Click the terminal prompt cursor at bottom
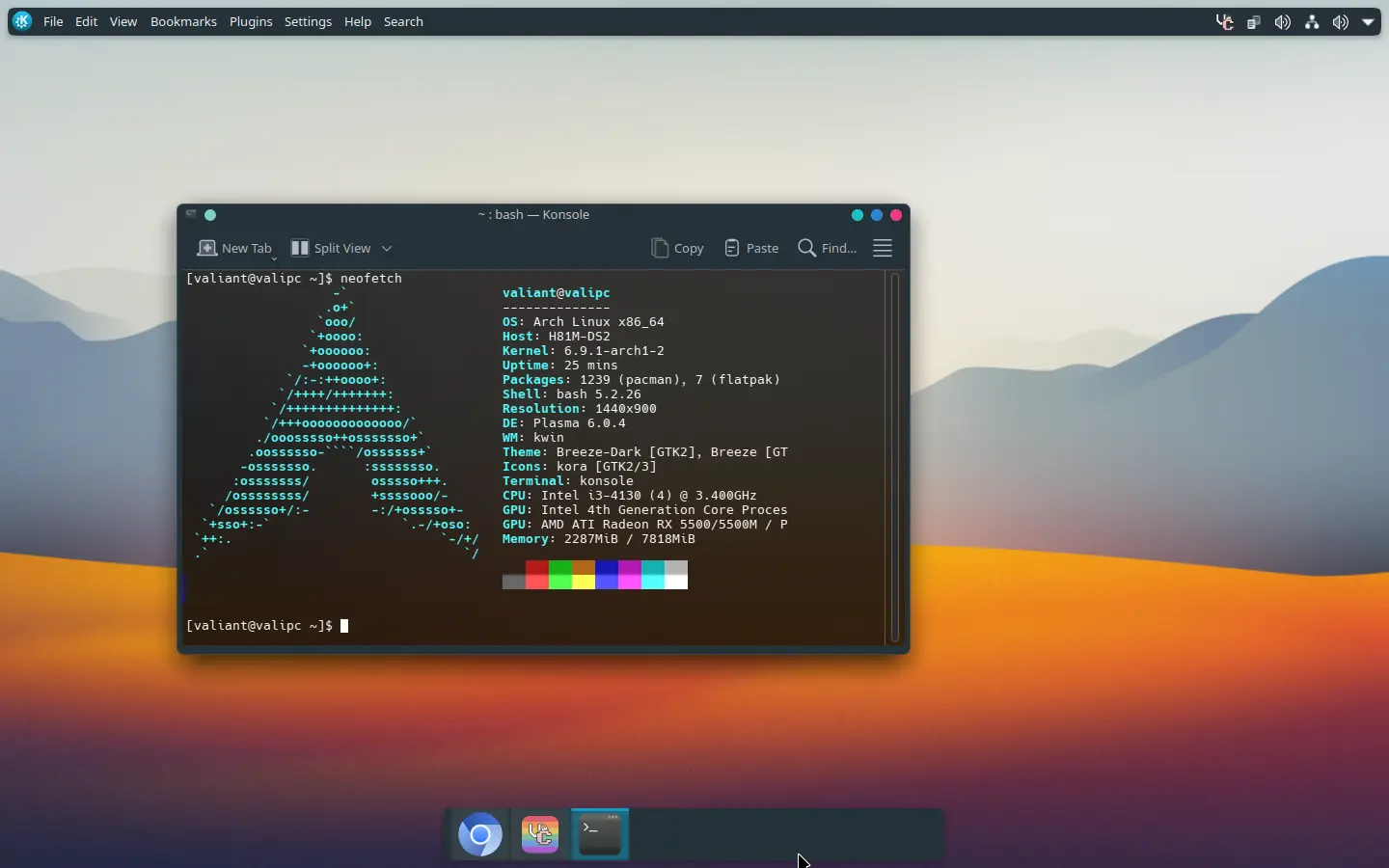 [344, 626]
